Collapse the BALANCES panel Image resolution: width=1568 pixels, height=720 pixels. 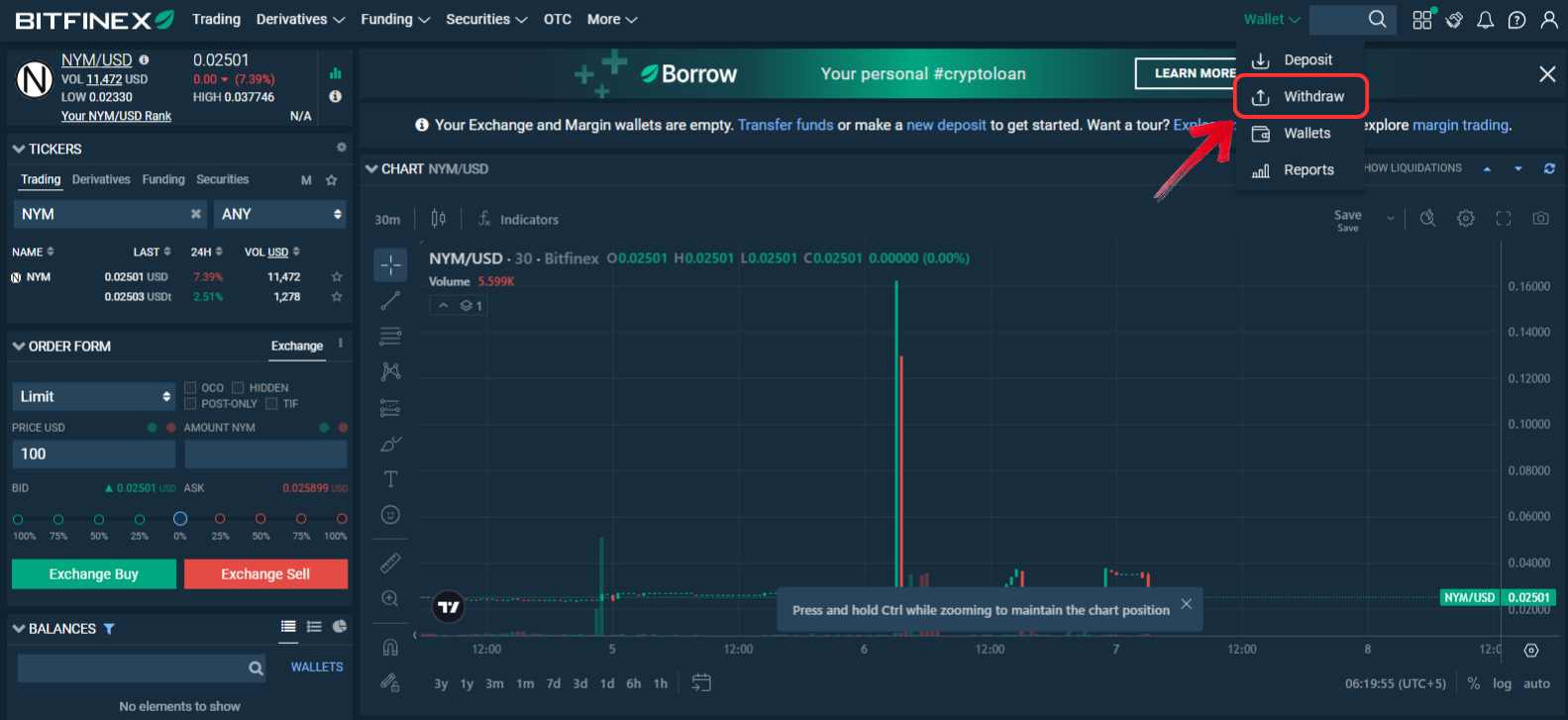(x=19, y=628)
